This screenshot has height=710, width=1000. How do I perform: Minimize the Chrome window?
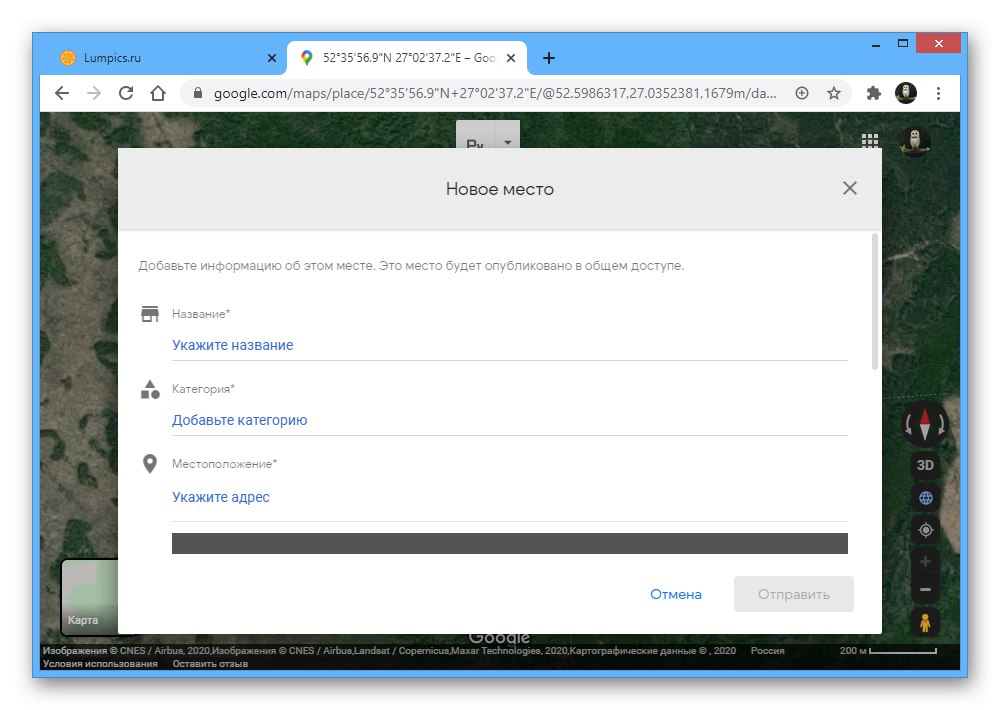pyautogui.click(x=876, y=44)
